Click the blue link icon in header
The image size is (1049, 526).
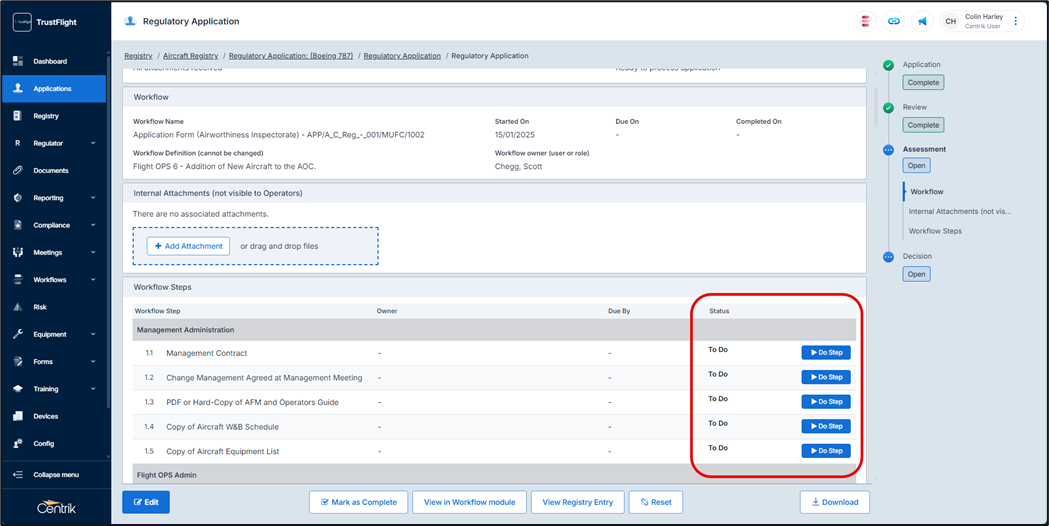pyautogui.click(x=894, y=21)
